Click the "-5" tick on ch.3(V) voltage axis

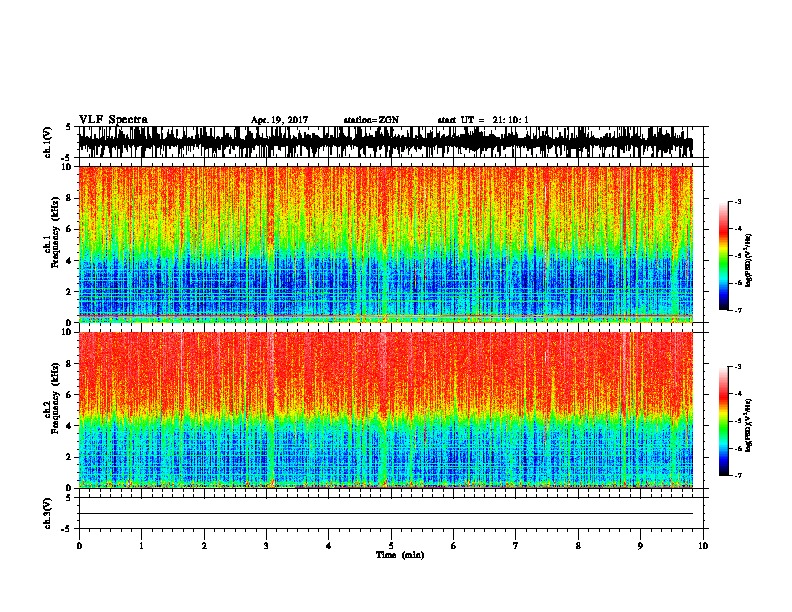click(67, 529)
